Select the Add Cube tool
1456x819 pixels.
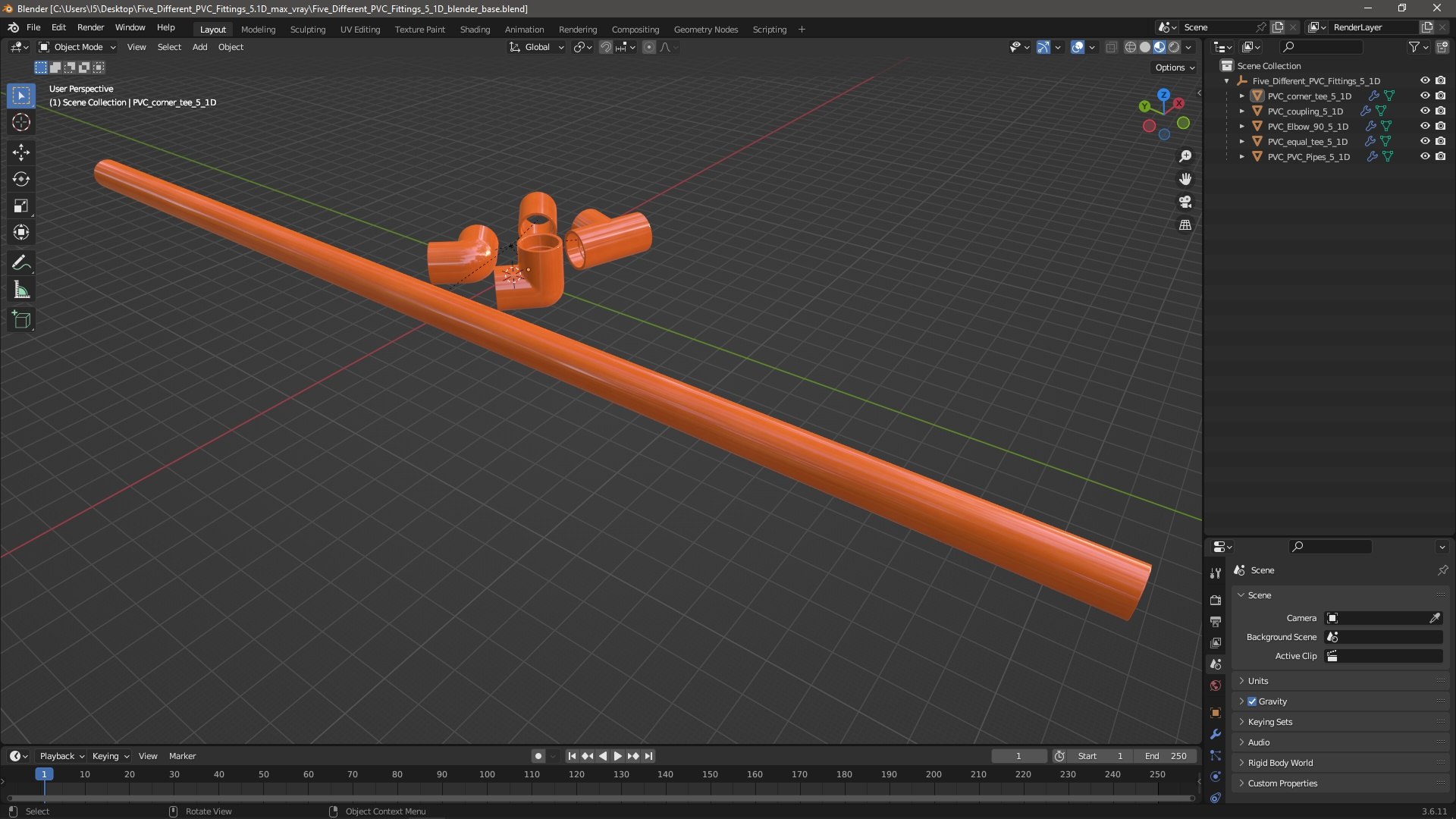coord(21,320)
